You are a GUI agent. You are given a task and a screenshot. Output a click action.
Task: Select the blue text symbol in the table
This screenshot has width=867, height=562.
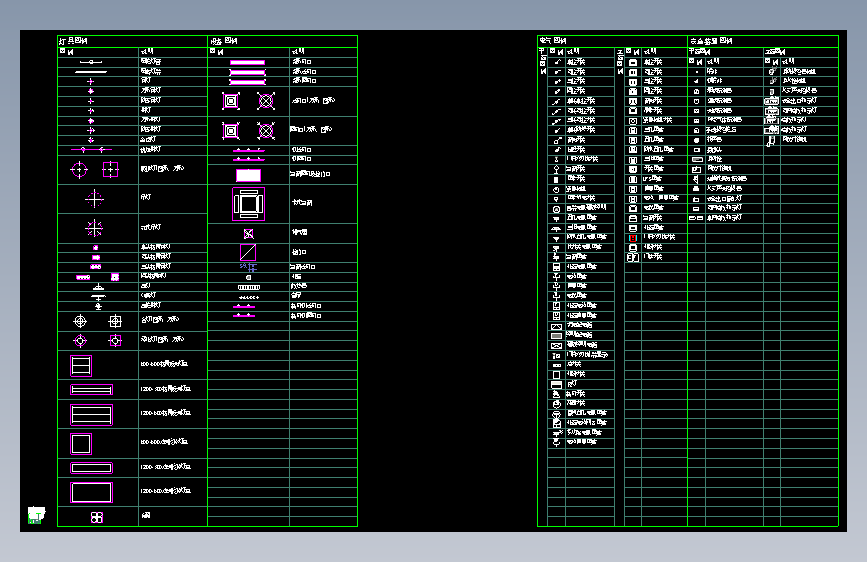point(248,267)
